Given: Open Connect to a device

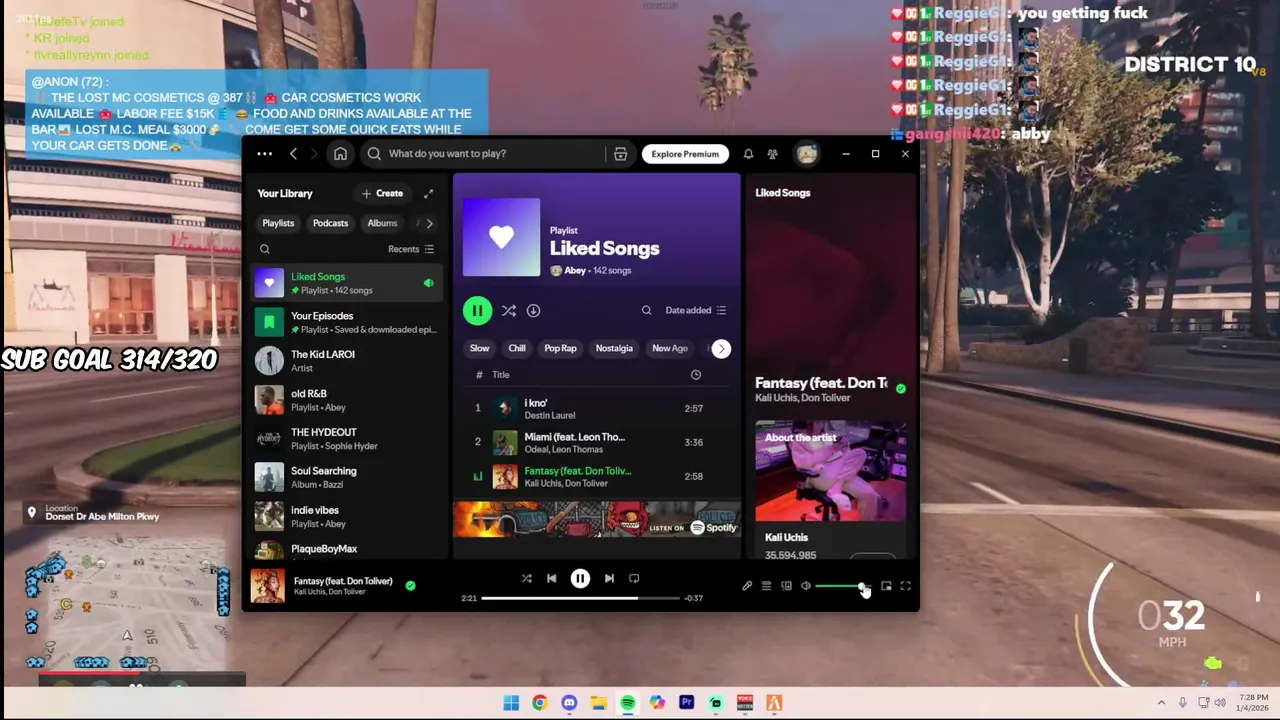Looking at the screenshot, I should point(786,586).
